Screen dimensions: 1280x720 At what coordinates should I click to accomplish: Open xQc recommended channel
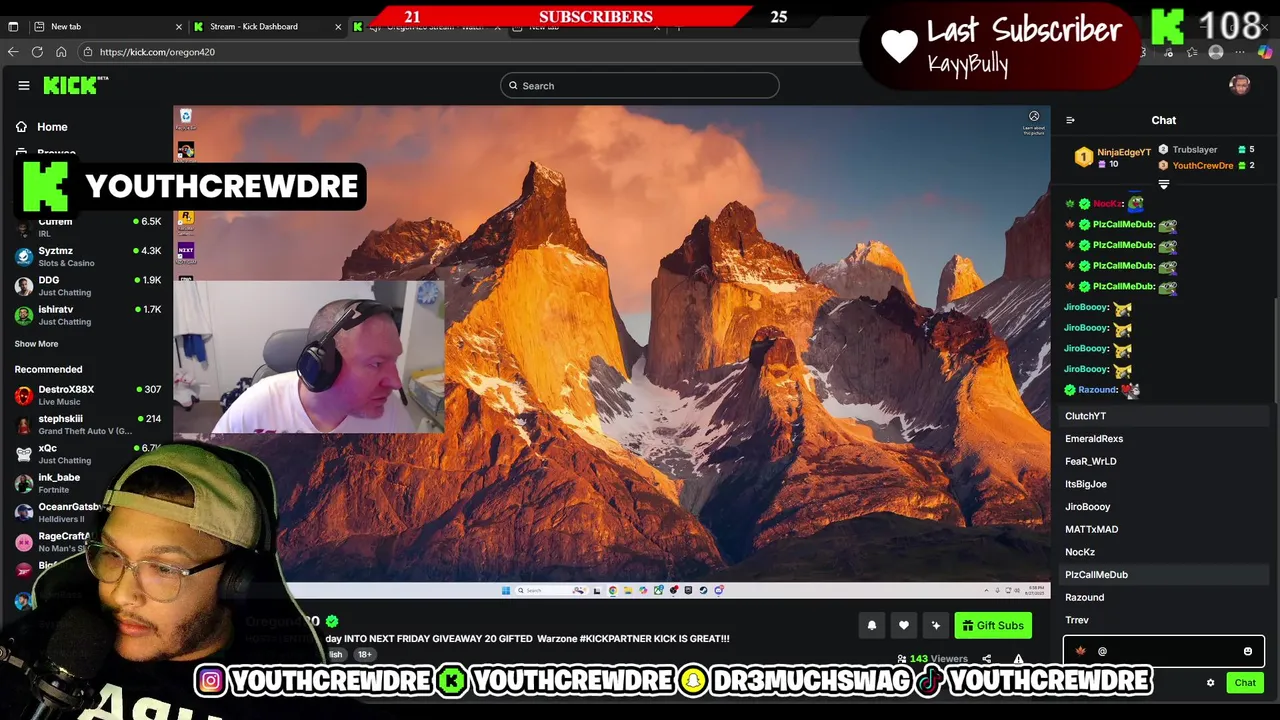pyautogui.click(x=88, y=453)
